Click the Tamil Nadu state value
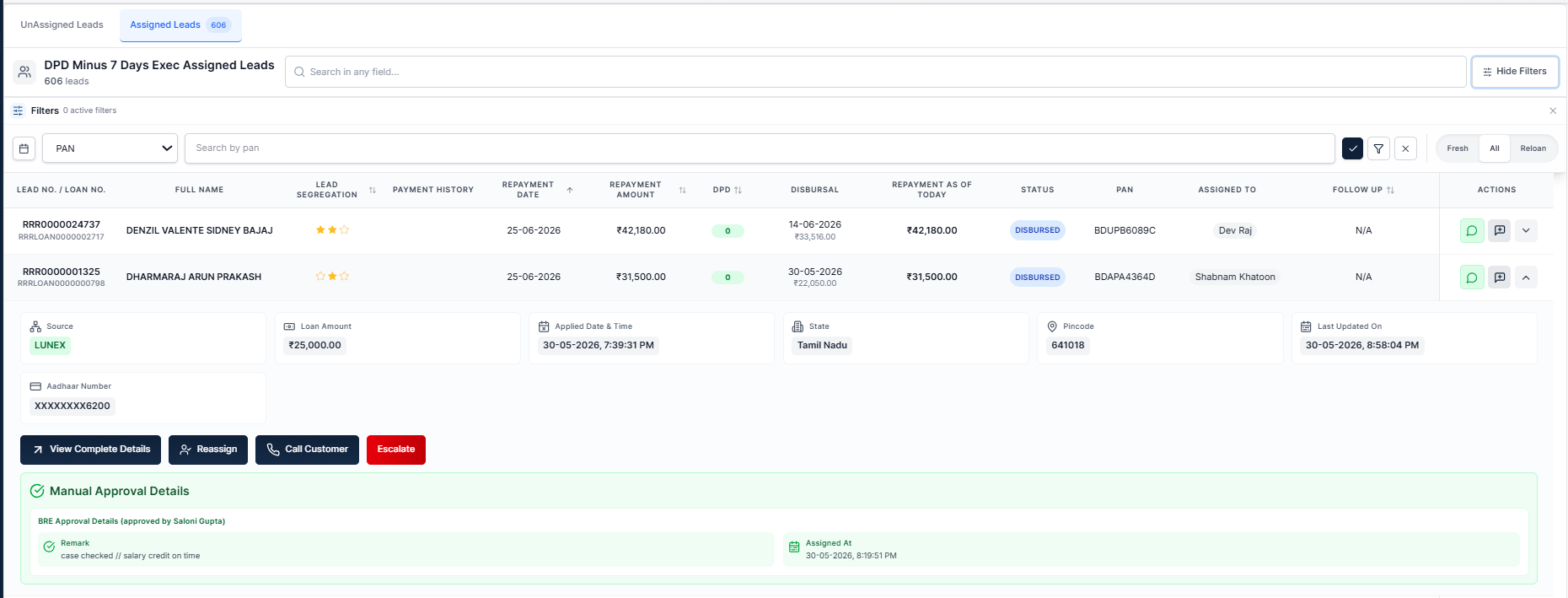 (822, 345)
